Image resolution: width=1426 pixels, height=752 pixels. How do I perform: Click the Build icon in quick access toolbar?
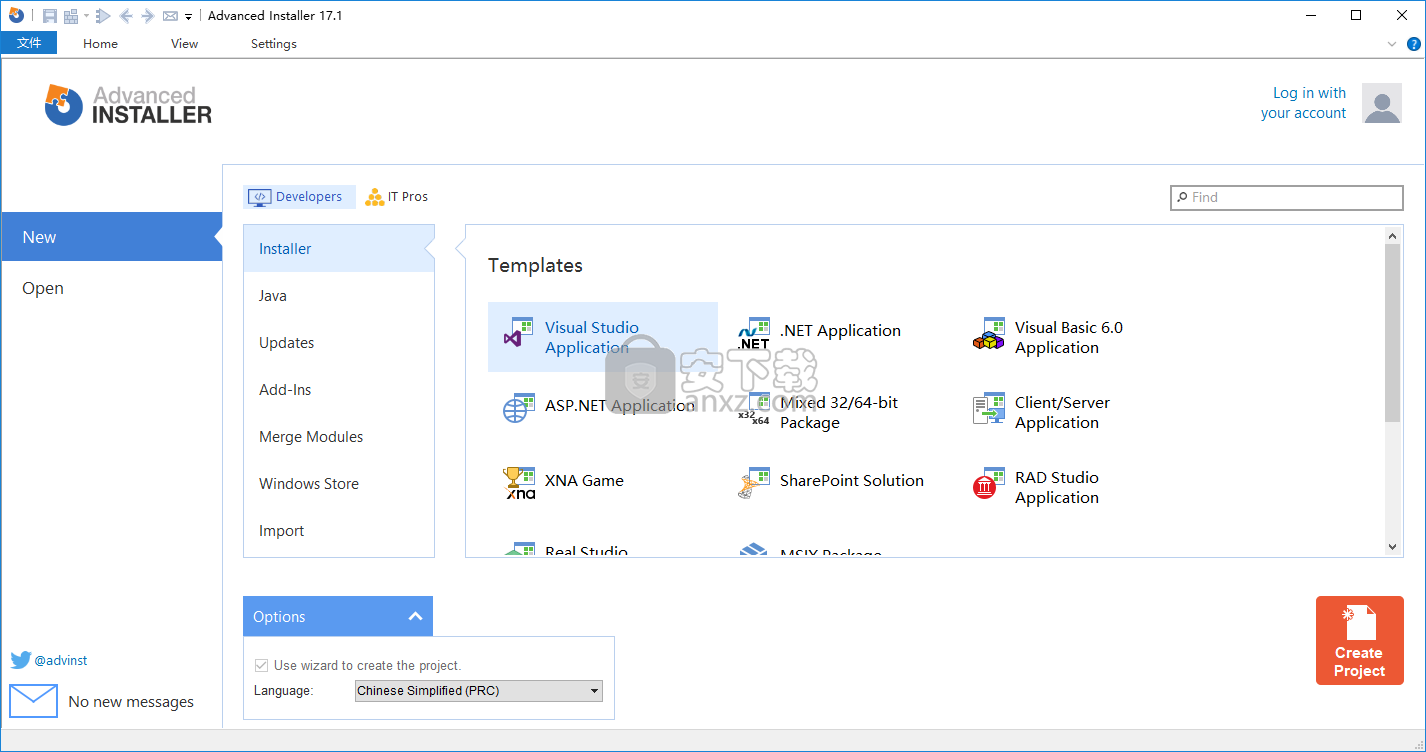70,15
